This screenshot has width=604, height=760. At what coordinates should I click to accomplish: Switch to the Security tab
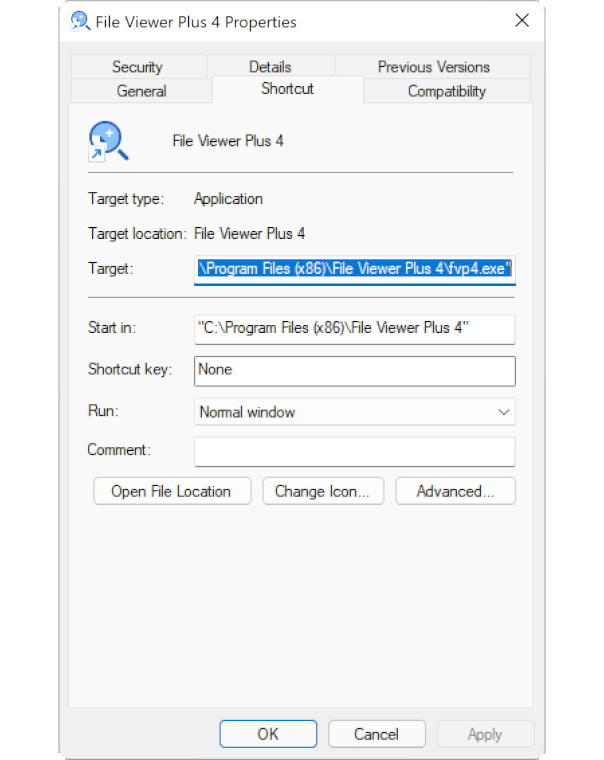coord(138,67)
